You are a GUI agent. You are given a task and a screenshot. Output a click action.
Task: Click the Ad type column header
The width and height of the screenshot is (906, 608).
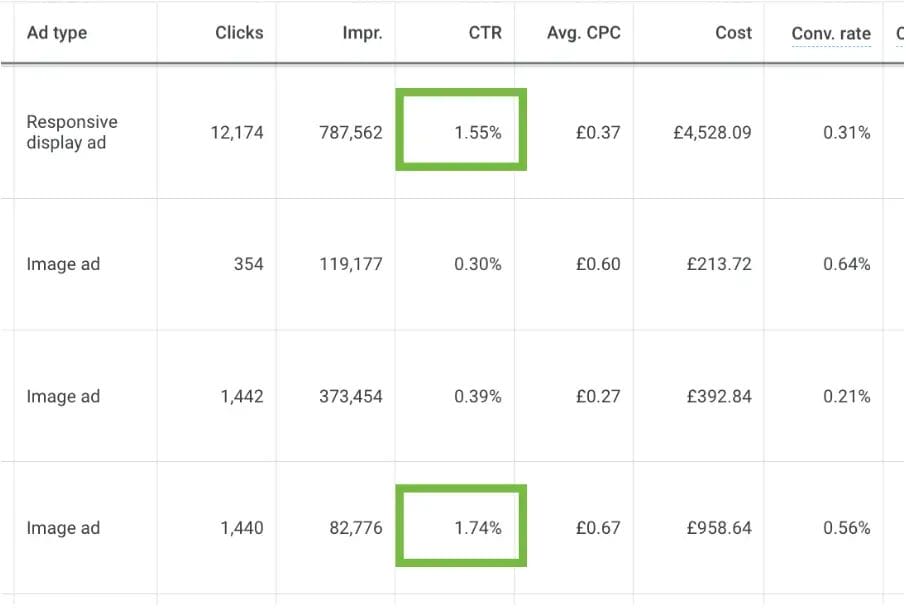55,32
